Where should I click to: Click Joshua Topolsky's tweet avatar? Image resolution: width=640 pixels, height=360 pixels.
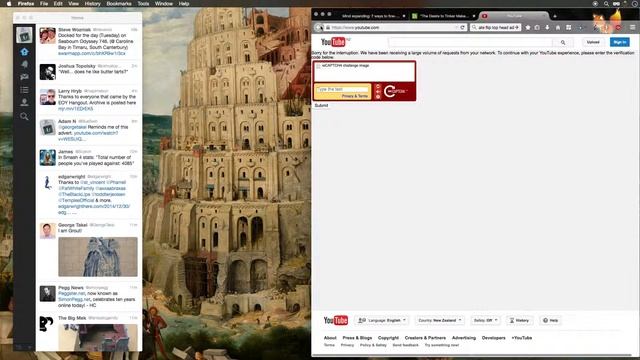click(x=48, y=72)
